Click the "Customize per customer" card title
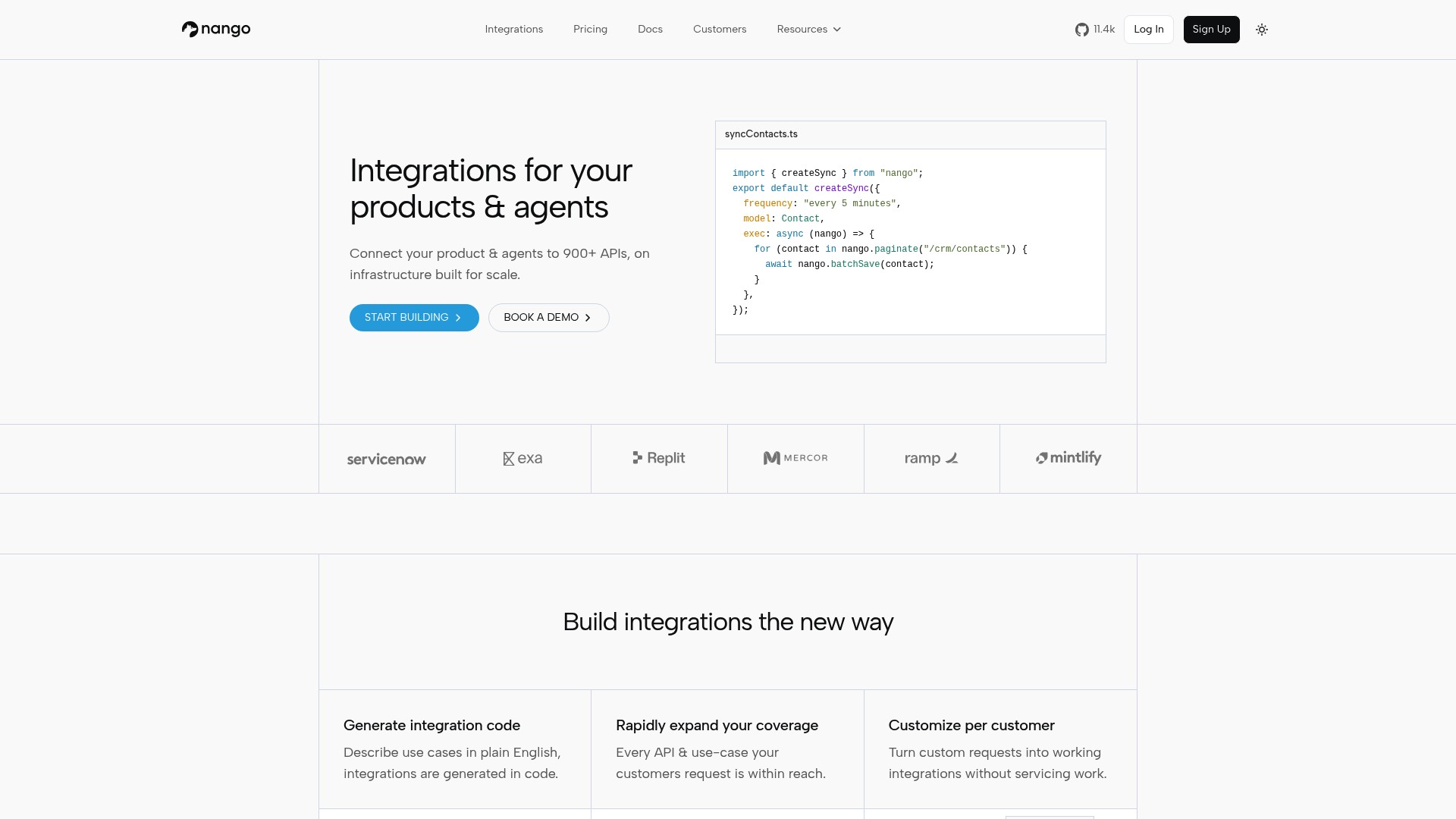This screenshot has height=819, width=1456. (971, 726)
